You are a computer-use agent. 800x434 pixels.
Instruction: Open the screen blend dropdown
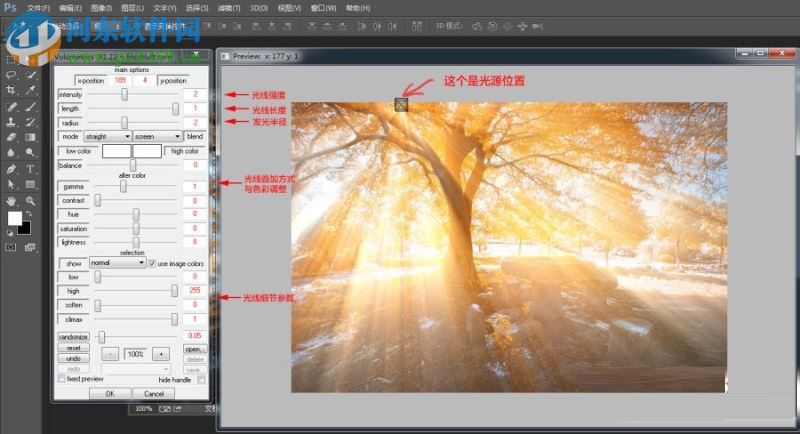click(x=157, y=135)
